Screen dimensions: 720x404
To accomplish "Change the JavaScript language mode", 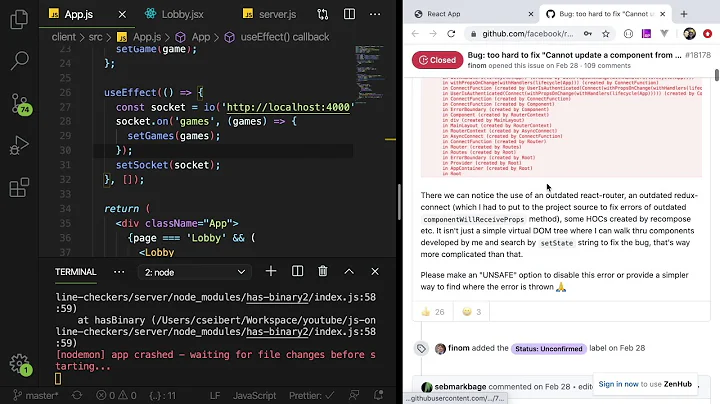I will pyautogui.click(x=254, y=395).
